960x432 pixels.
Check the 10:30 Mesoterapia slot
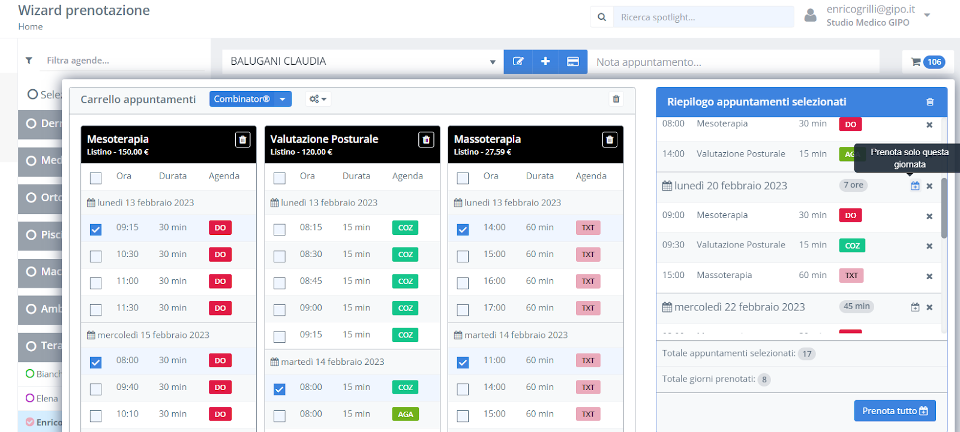click(x=96, y=256)
